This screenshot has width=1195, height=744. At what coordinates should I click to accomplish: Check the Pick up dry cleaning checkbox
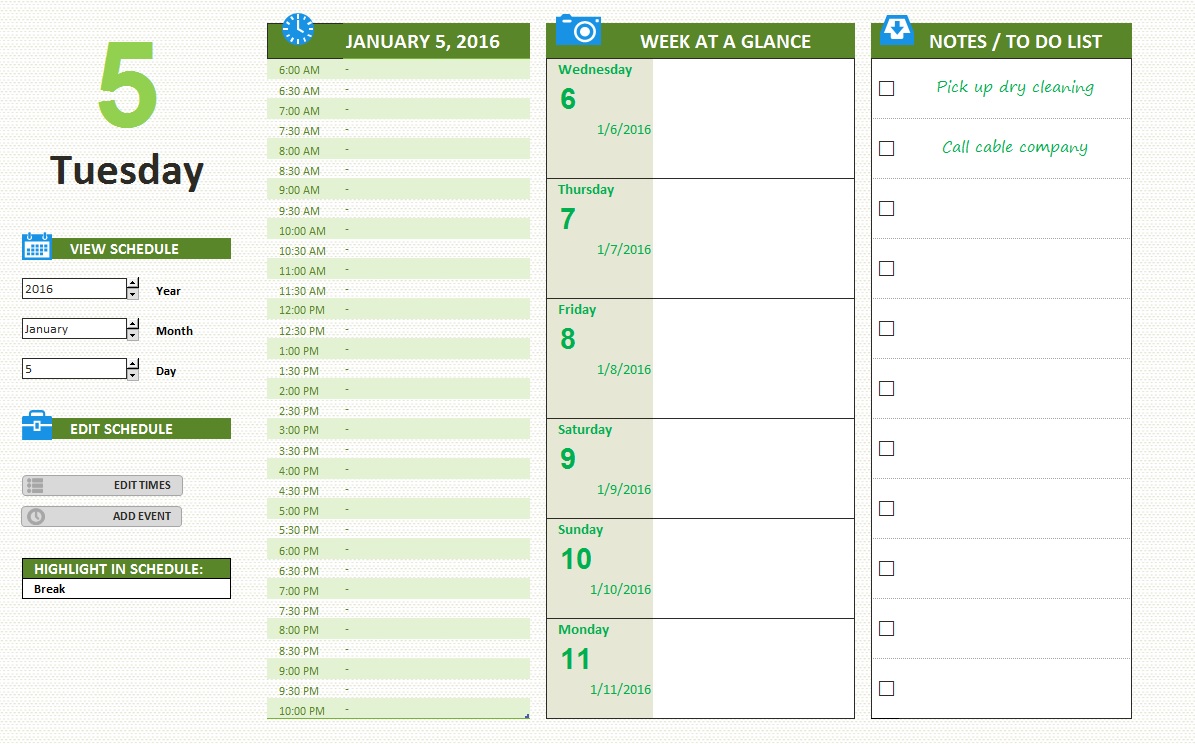886,88
